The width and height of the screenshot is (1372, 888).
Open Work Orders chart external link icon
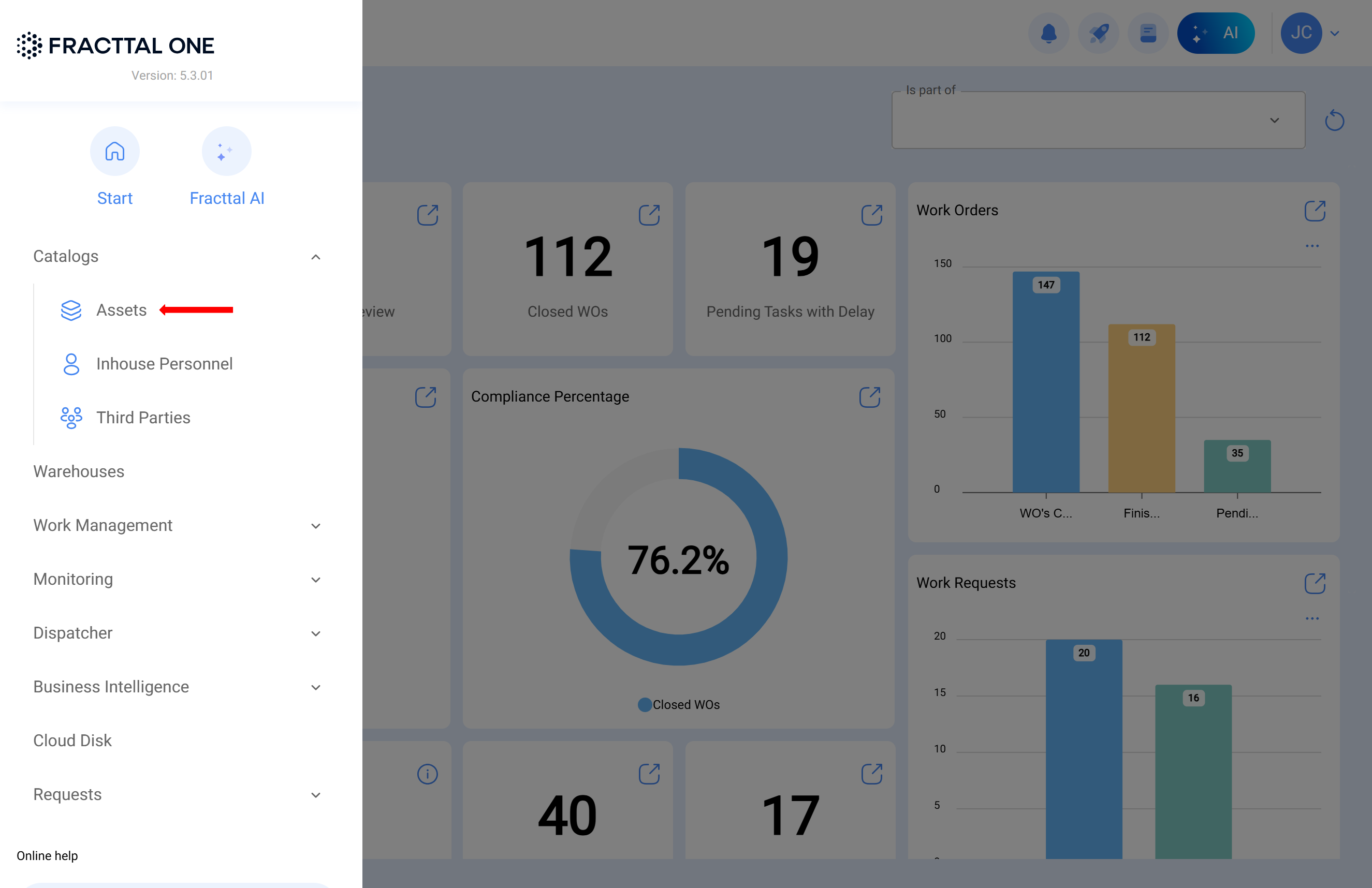1315,211
